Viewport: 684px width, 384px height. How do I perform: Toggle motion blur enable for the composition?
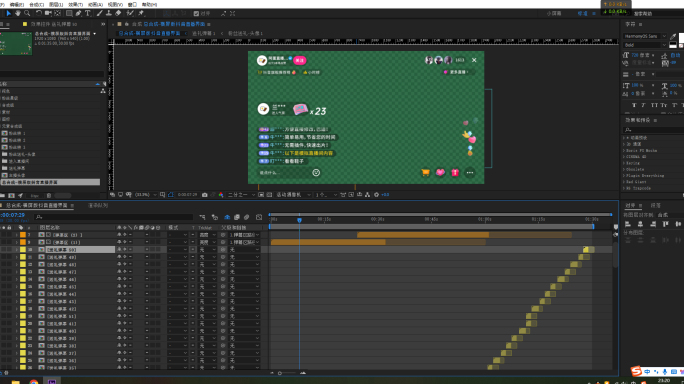(x=246, y=217)
